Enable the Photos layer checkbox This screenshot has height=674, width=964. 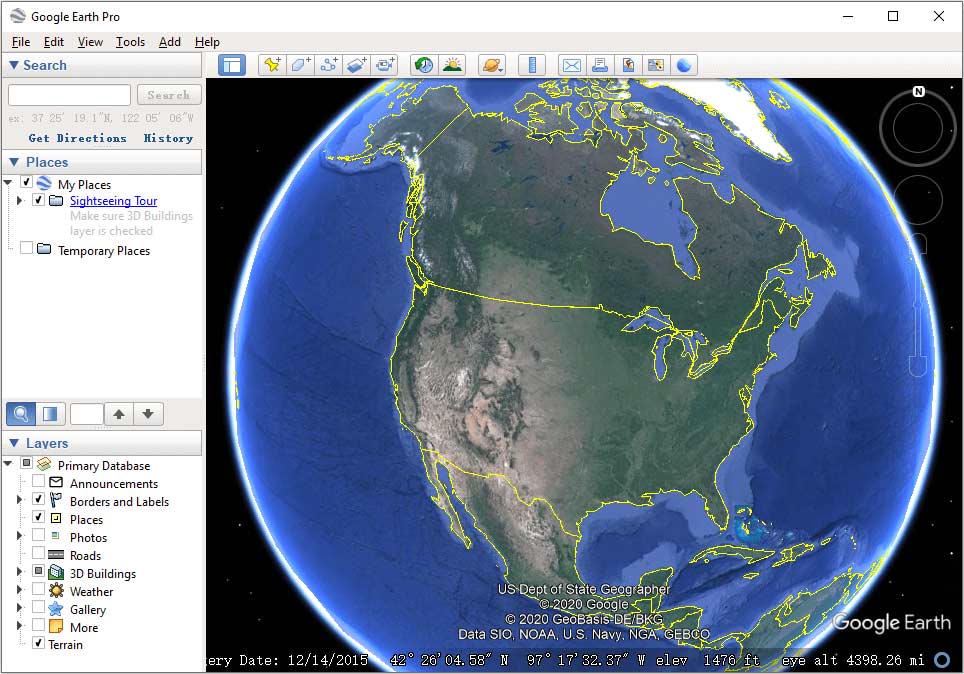pyautogui.click(x=38, y=534)
